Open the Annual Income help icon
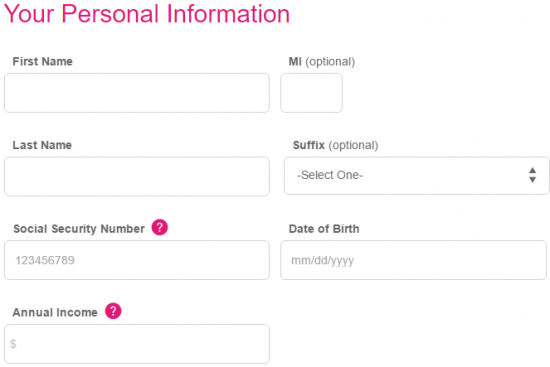This screenshot has width=550, height=367. (x=113, y=311)
